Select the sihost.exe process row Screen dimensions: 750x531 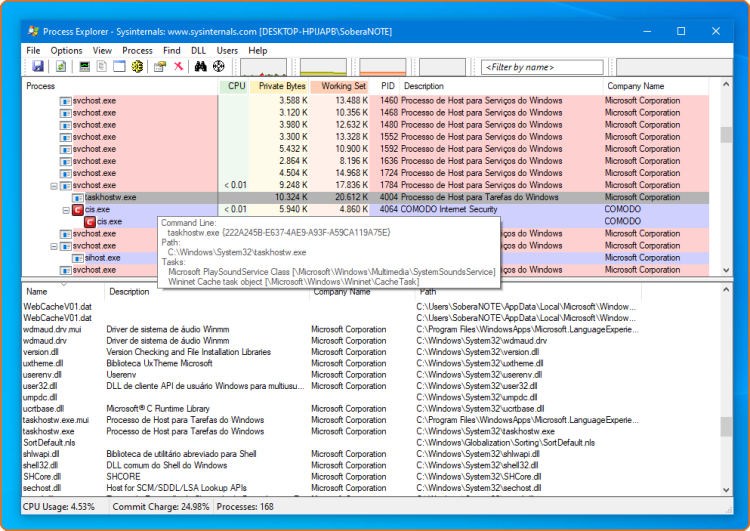365,258
